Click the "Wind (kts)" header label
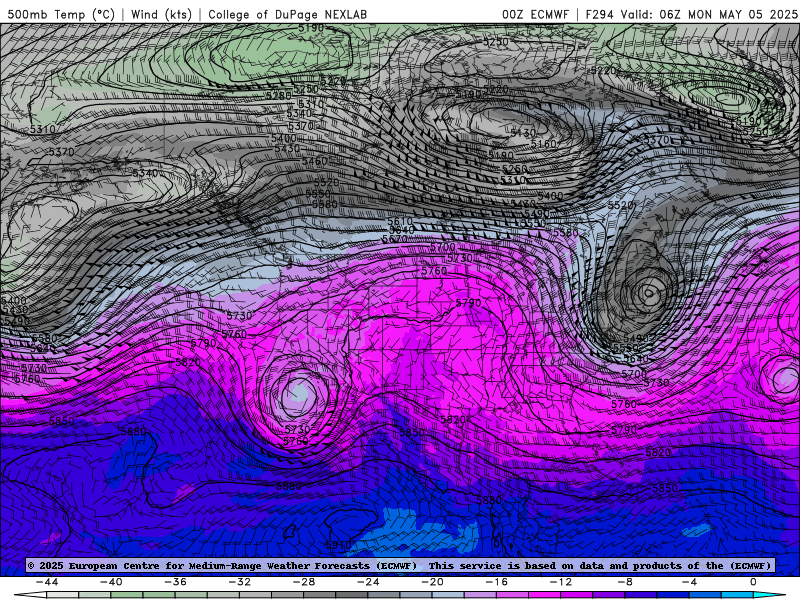This screenshot has height=600, width=800. click(x=161, y=14)
